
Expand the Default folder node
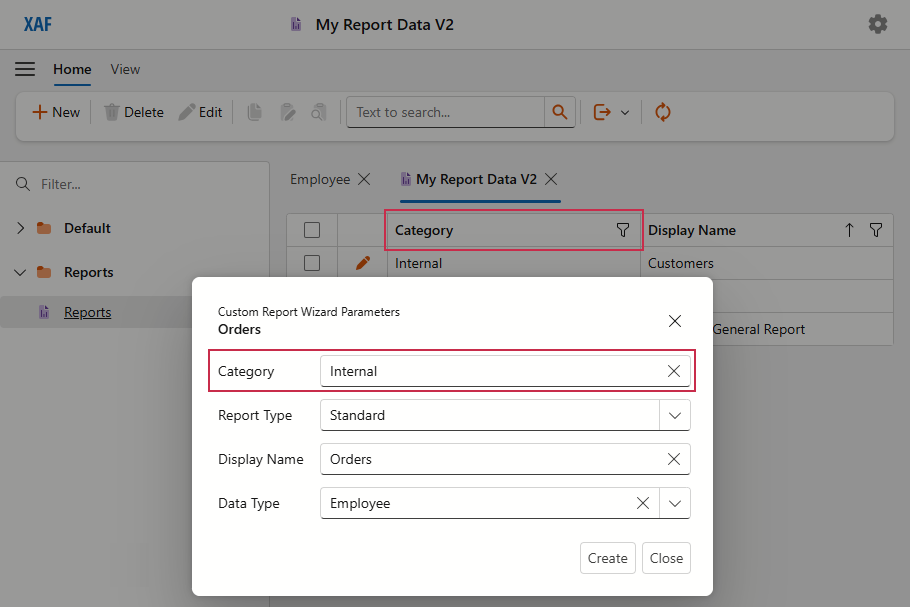click(x=21, y=228)
